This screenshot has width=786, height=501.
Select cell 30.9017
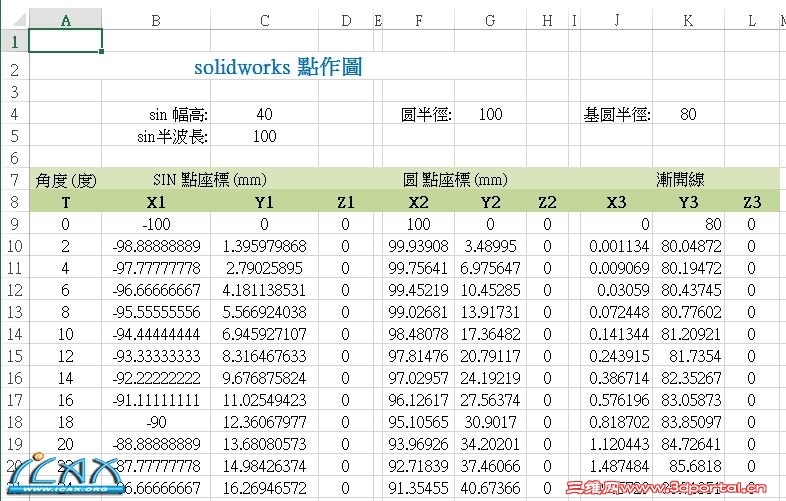tap(490, 422)
